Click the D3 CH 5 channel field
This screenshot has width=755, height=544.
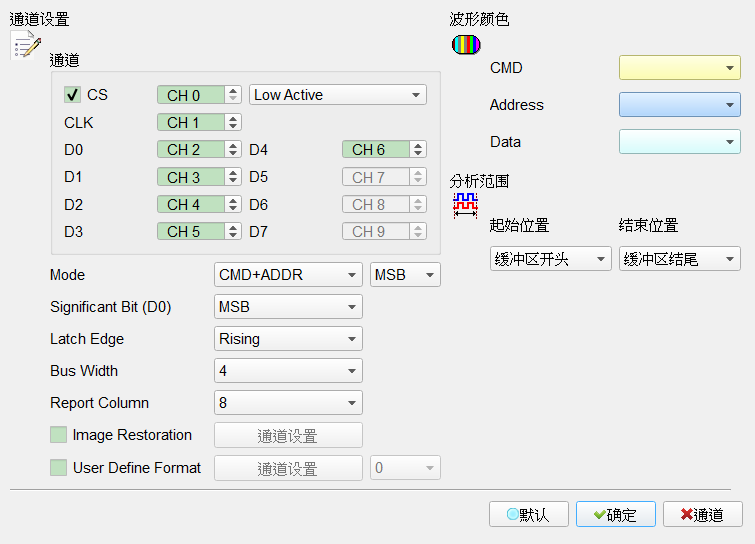191,232
